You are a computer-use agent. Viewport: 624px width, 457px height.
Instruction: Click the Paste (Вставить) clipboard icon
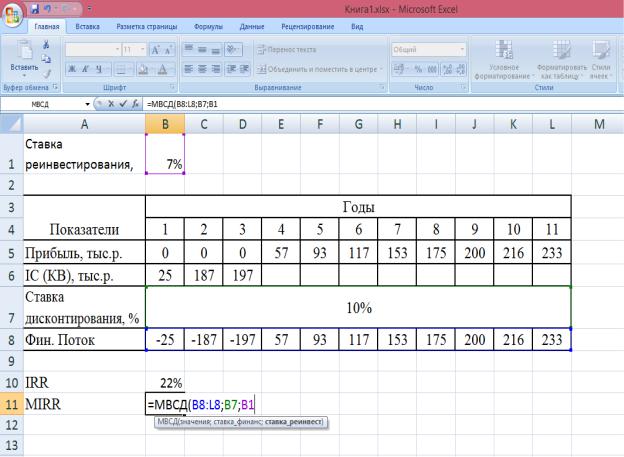click(25, 51)
